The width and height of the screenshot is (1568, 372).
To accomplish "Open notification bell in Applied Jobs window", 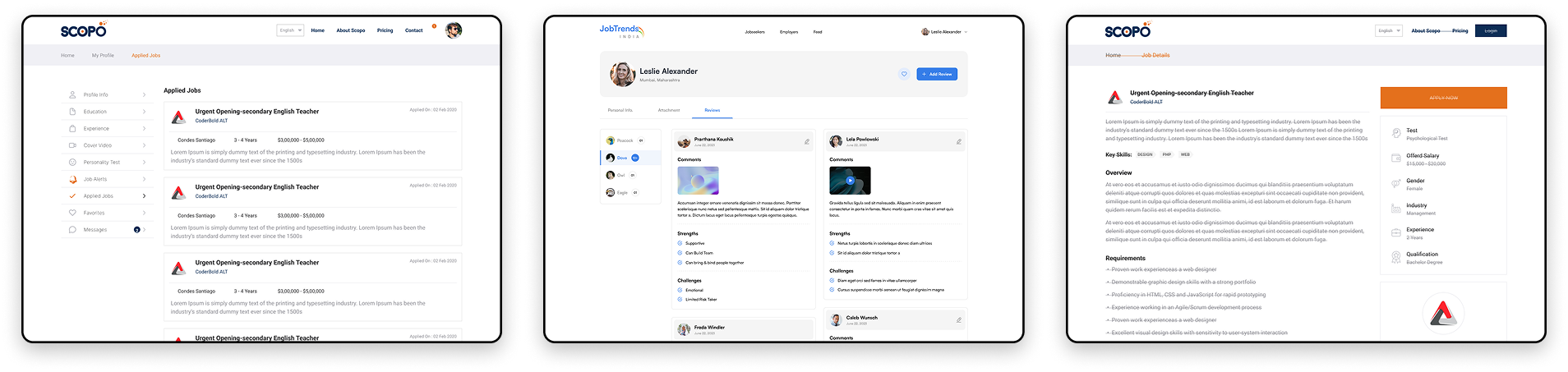I will (434, 26).
